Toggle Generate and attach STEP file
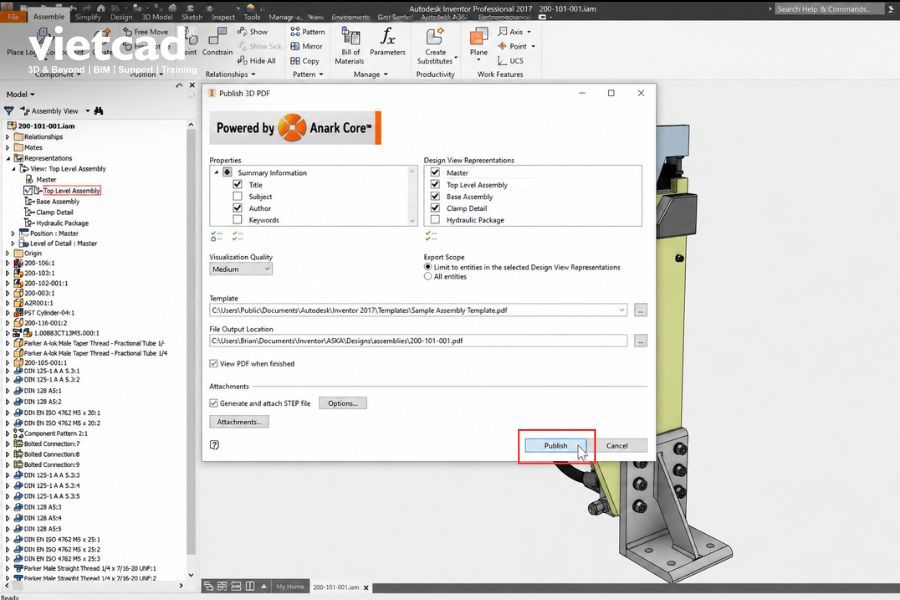This screenshot has height=600, width=900. pyautogui.click(x=214, y=403)
